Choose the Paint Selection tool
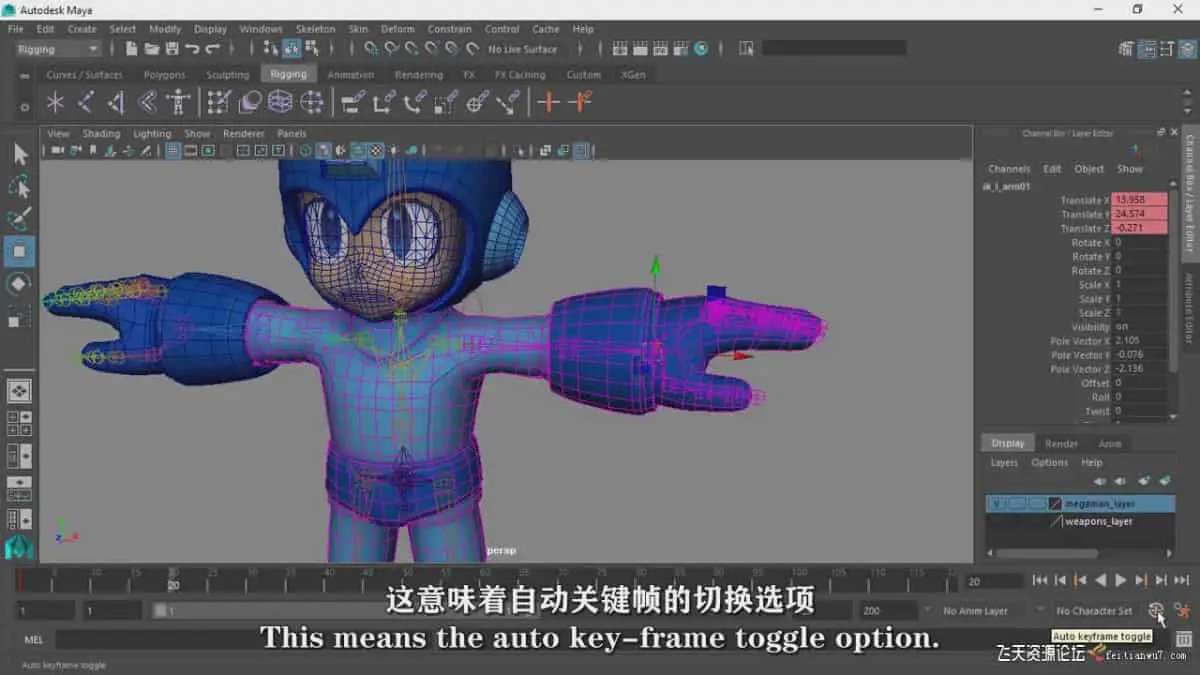This screenshot has height=675, width=1200. (19, 219)
